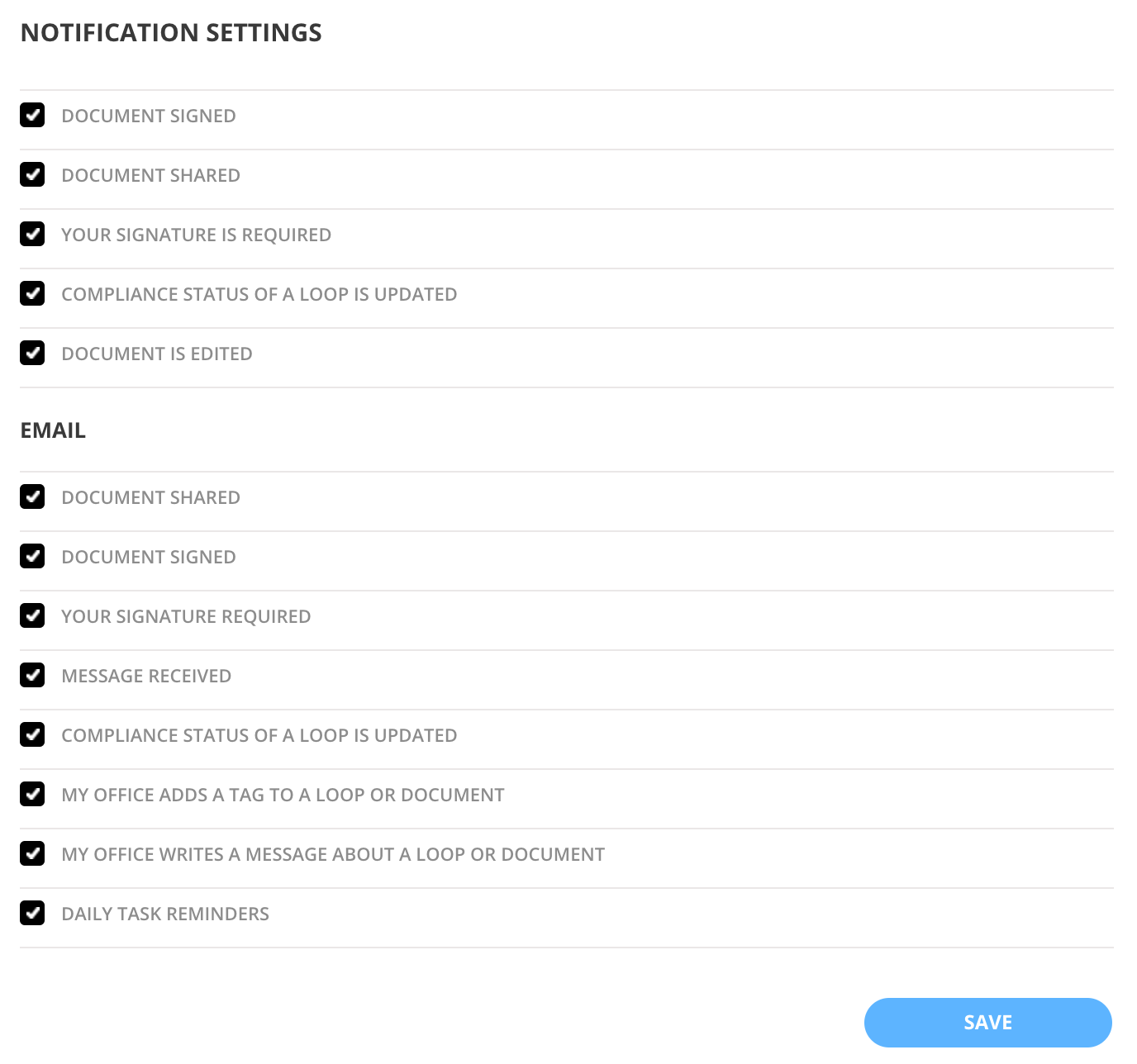Image resolution: width=1137 pixels, height=1064 pixels.
Task: Click the SAVE button
Action: pyautogui.click(x=987, y=1023)
